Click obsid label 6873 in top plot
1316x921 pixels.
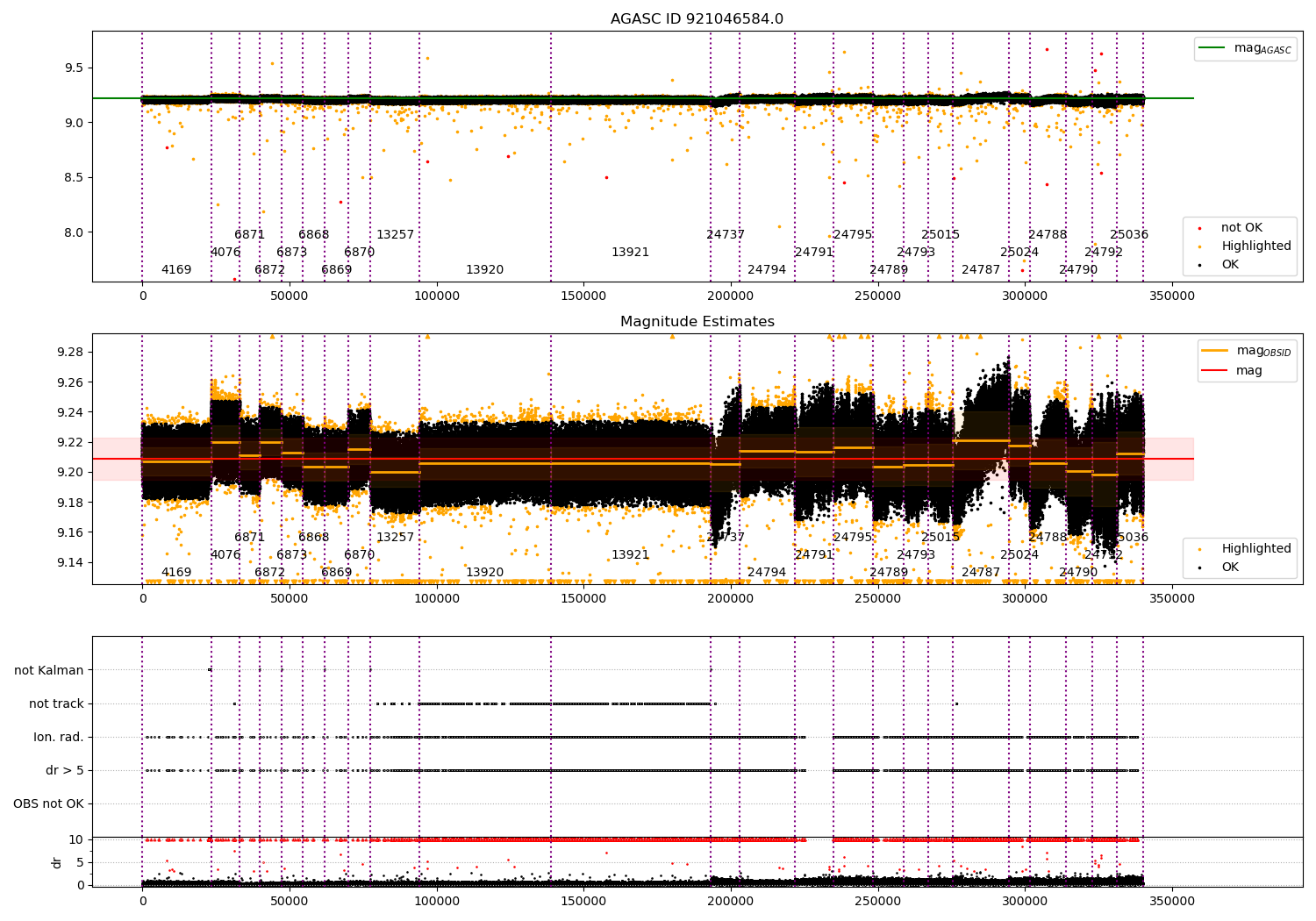292,253
